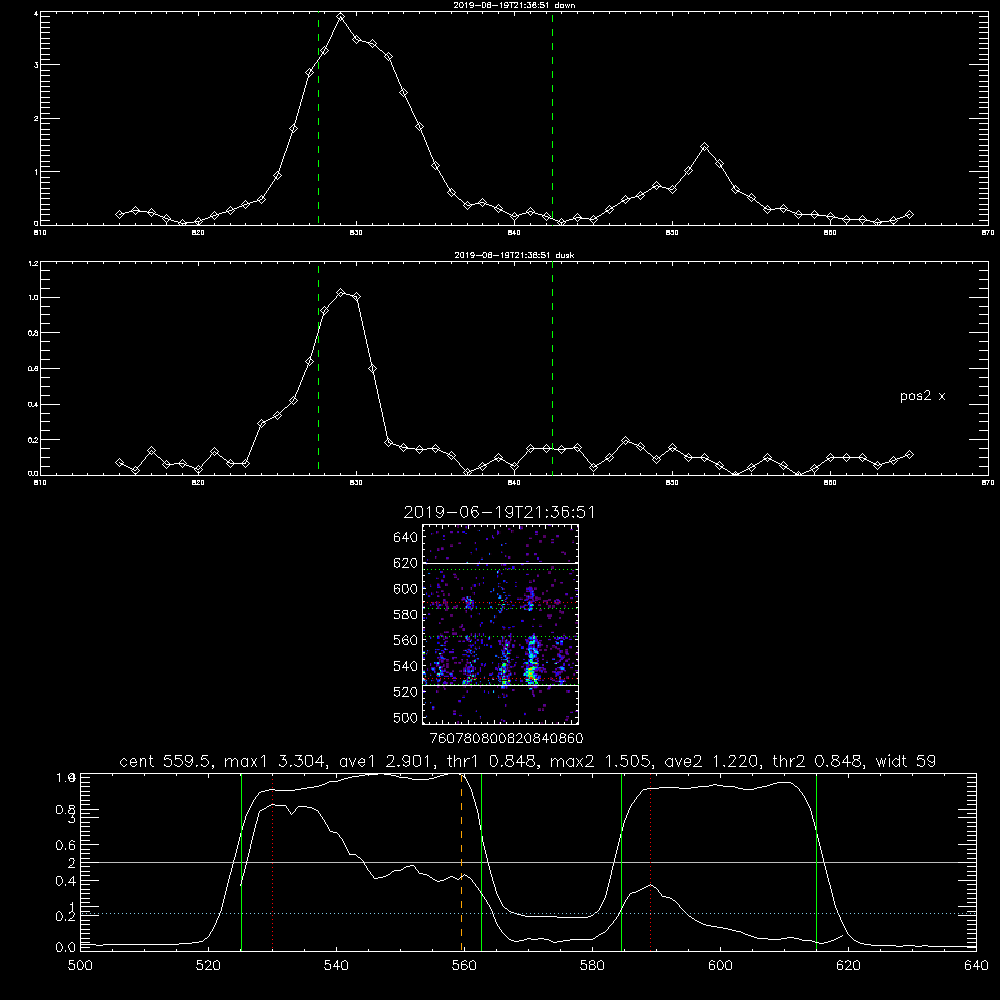Viewport: 1000px width, 1000px height.
Task: Click heatmap y-axis label '620'
Action: coord(406,563)
